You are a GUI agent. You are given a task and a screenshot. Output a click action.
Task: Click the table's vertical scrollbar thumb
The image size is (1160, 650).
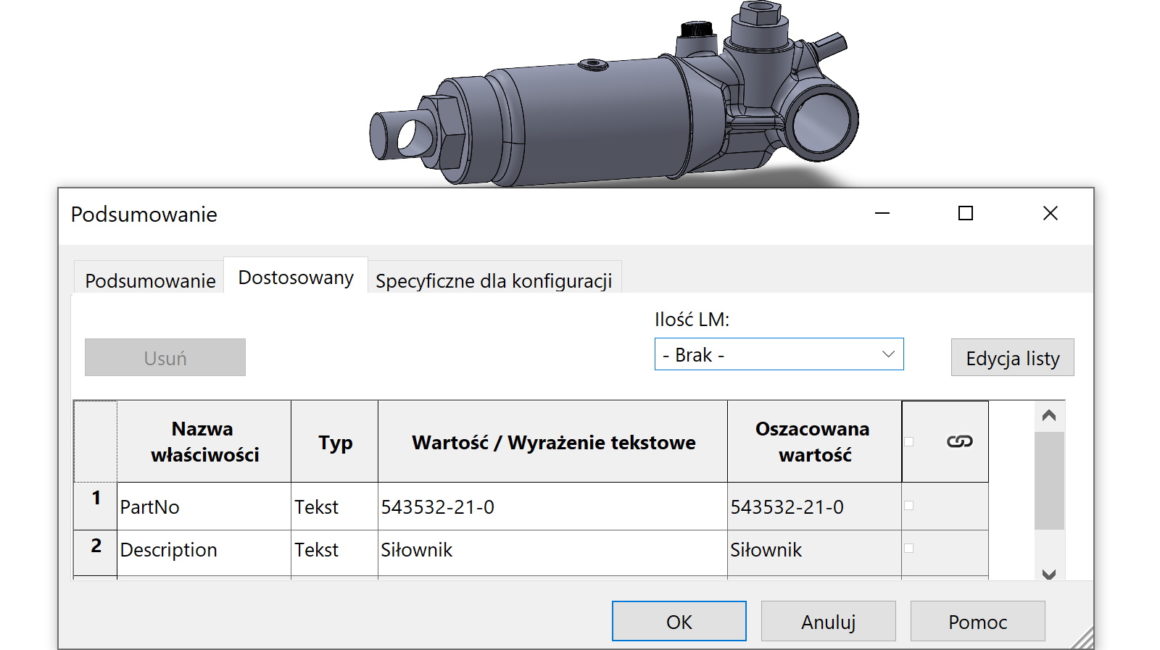pyautogui.click(x=1048, y=482)
